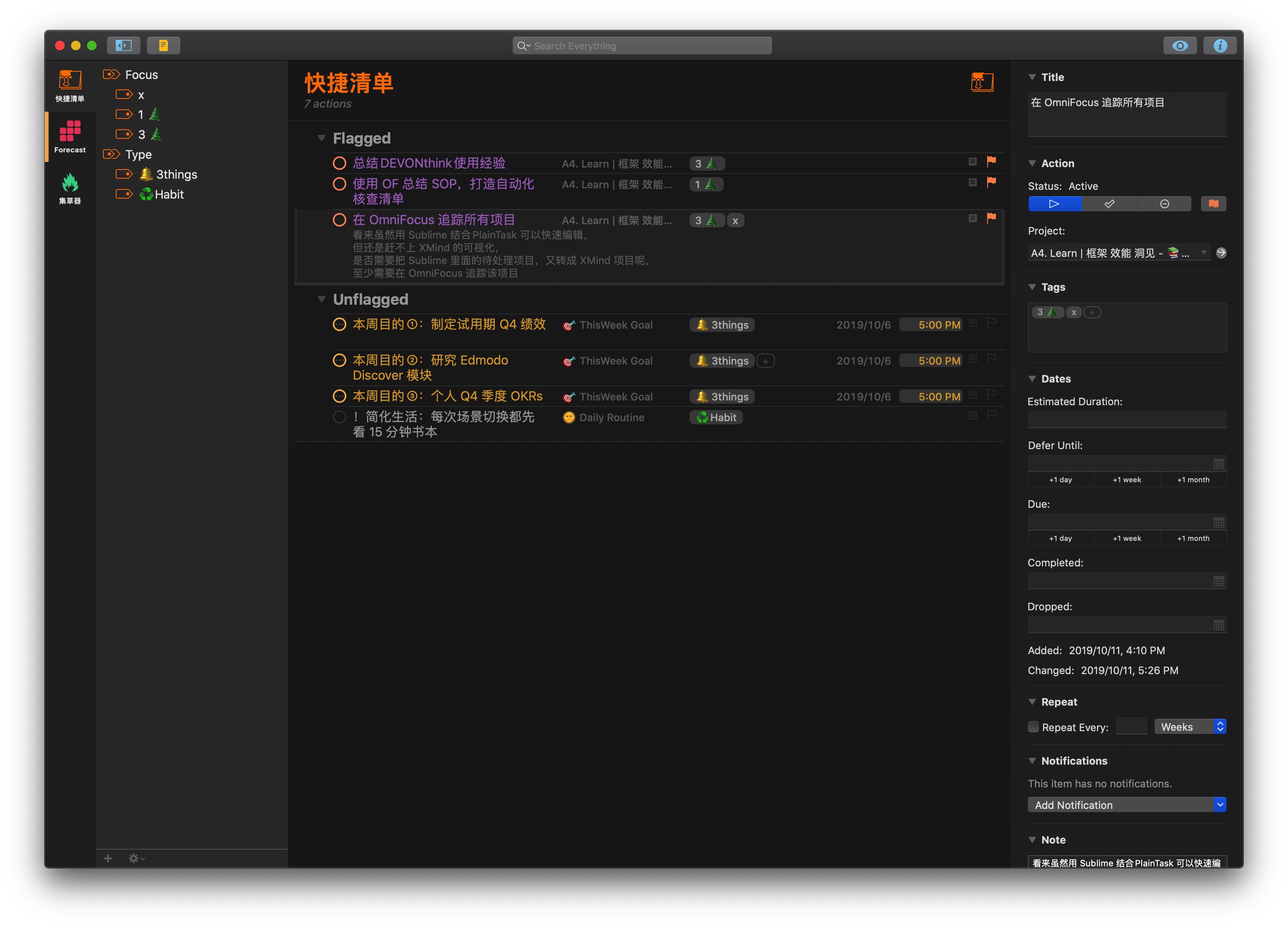Open the quick entry note icon
The height and width of the screenshot is (927, 1288).
pos(163,45)
